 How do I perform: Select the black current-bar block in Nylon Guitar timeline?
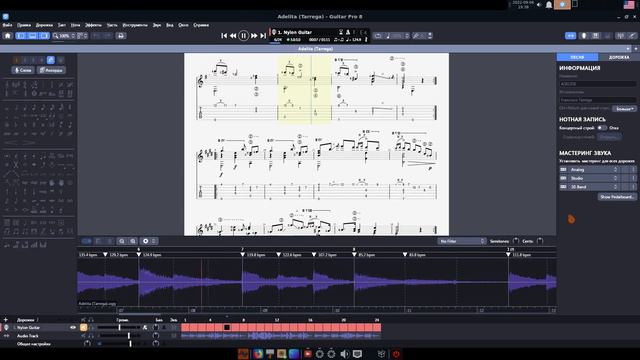coord(227,327)
